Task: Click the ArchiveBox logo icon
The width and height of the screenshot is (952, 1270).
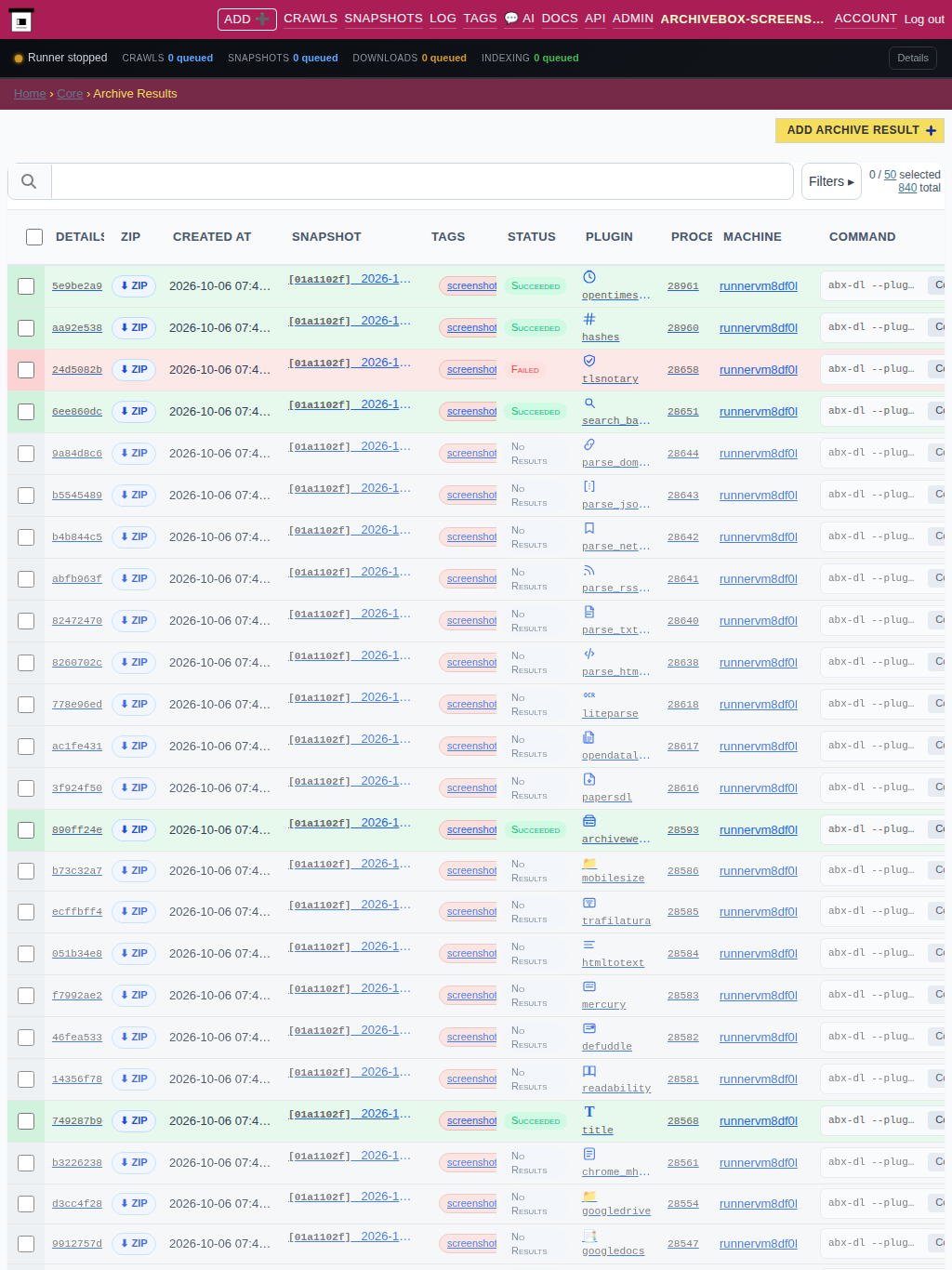Action: tap(21, 20)
